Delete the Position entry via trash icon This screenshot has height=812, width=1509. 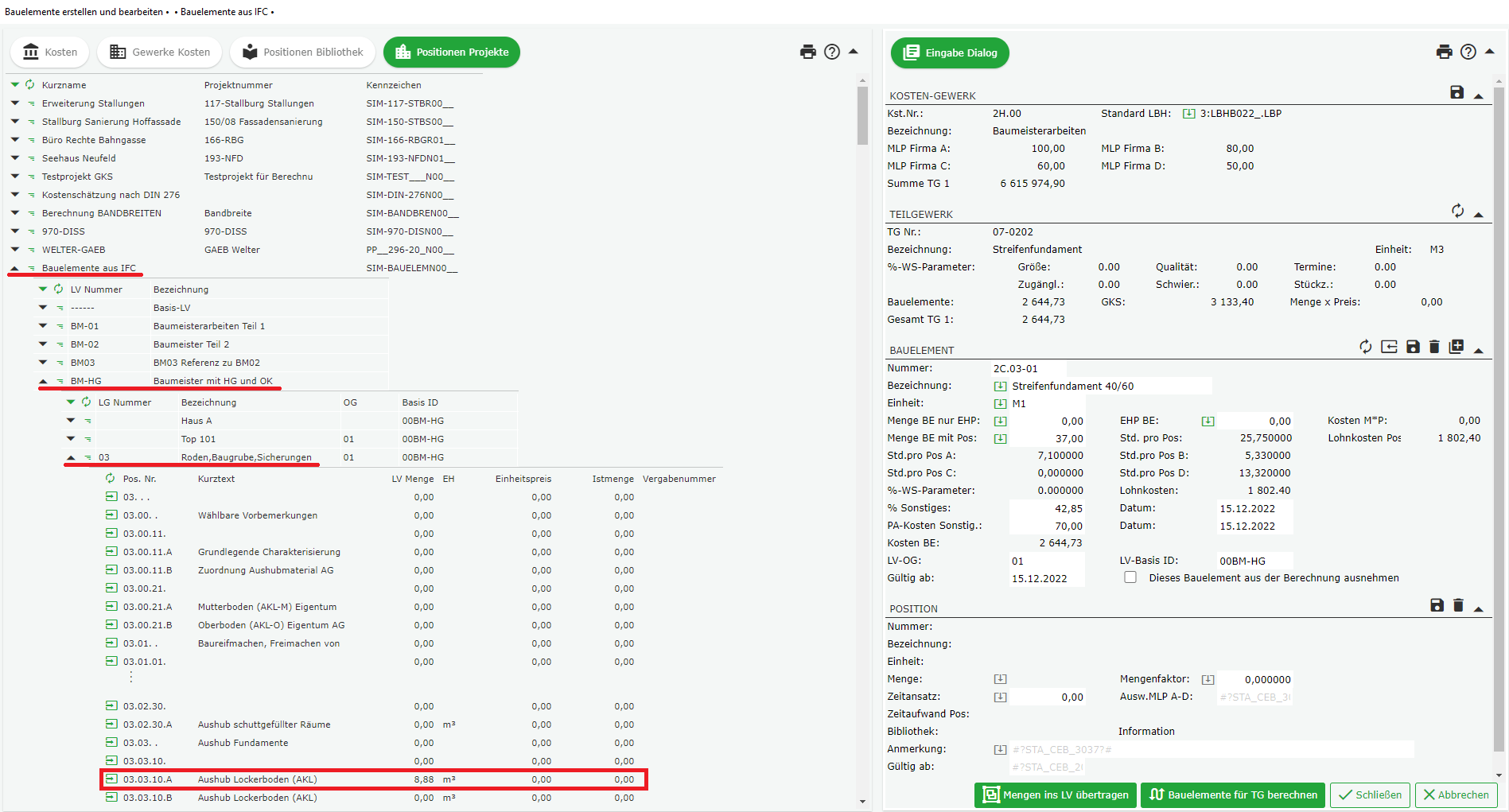coord(1458,605)
